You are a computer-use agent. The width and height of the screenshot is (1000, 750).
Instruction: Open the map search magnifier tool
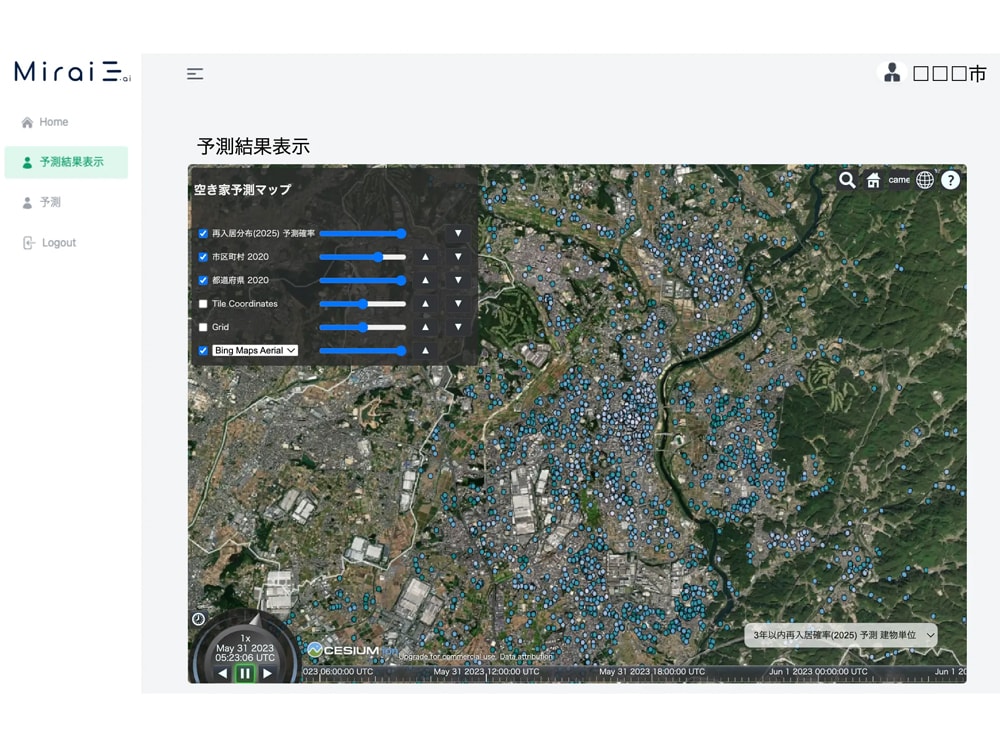tap(847, 180)
